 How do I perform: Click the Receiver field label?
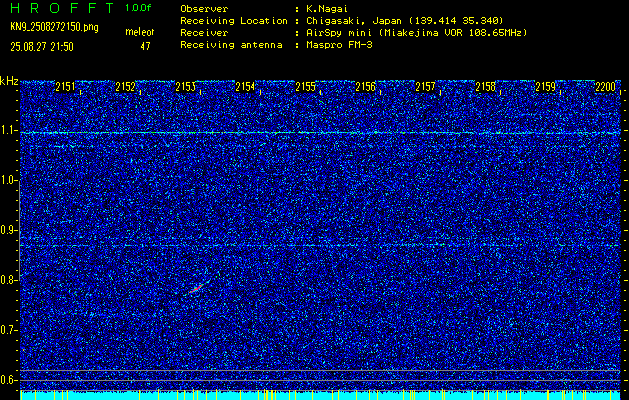(x=204, y=32)
